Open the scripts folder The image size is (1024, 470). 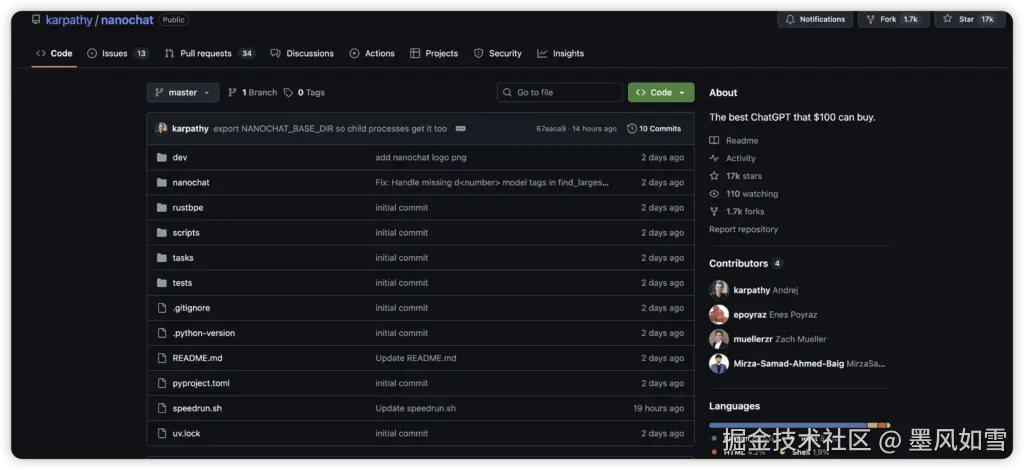click(x=185, y=232)
